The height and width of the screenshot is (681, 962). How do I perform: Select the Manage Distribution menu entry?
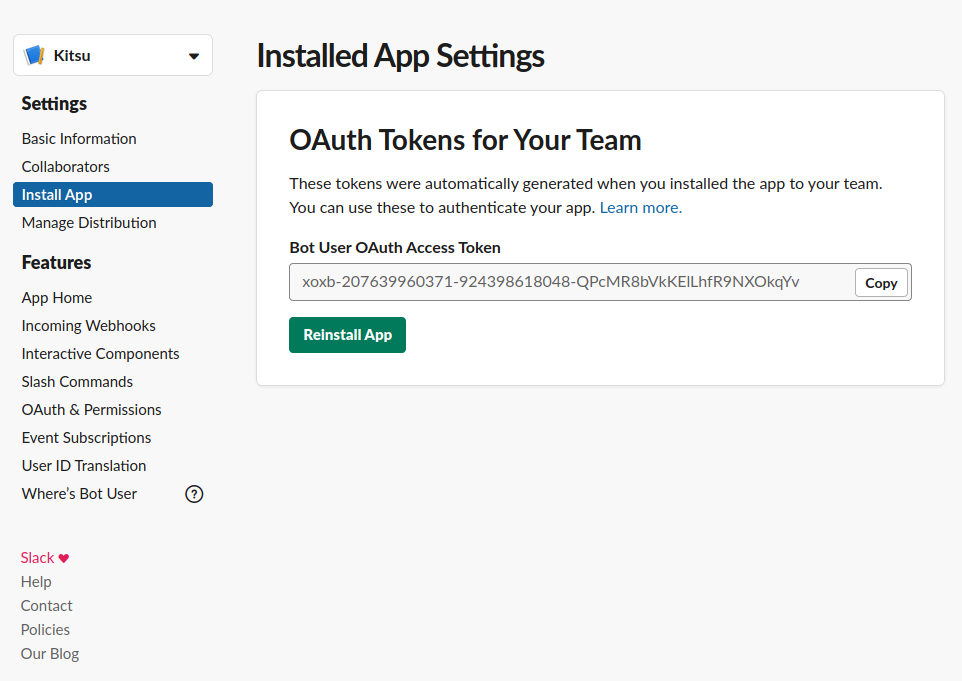coord(88,222)
